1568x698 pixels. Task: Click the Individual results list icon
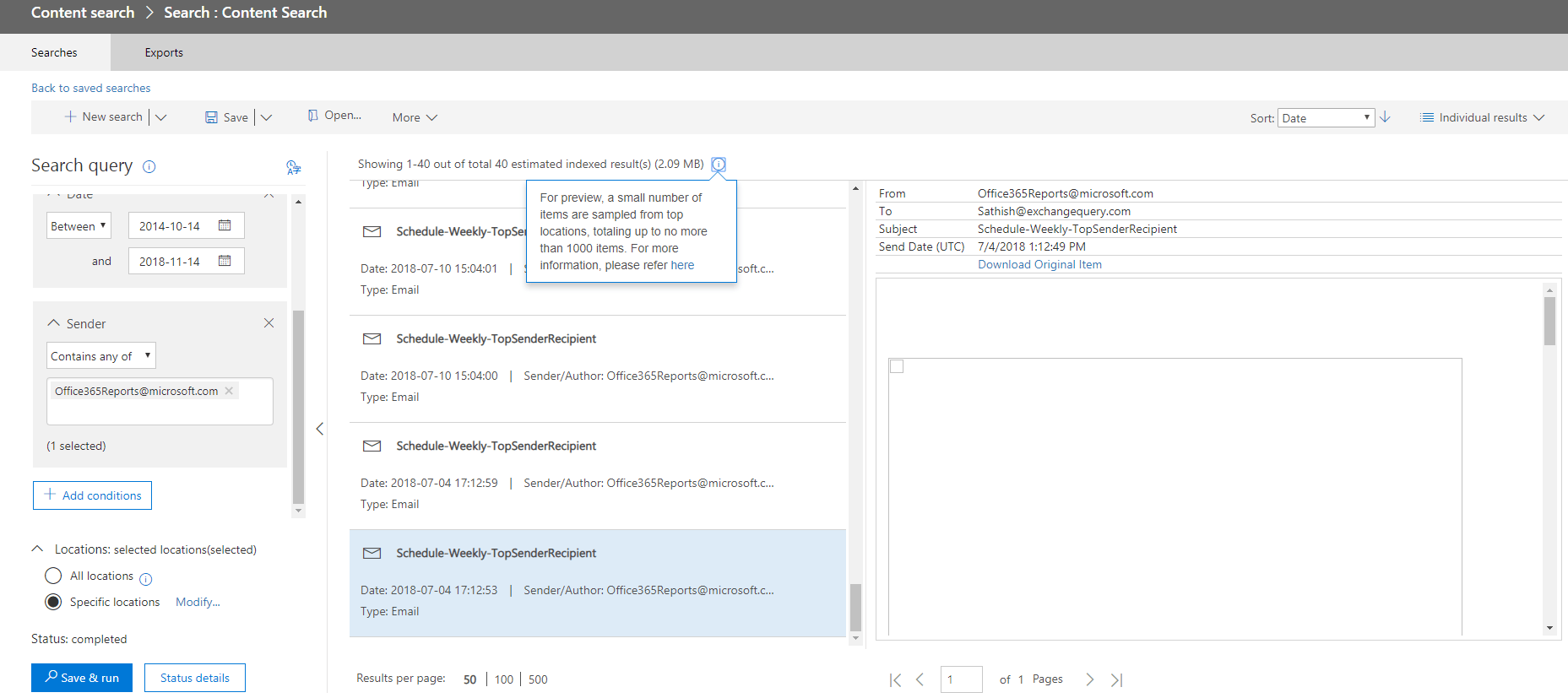(1427, 117)
